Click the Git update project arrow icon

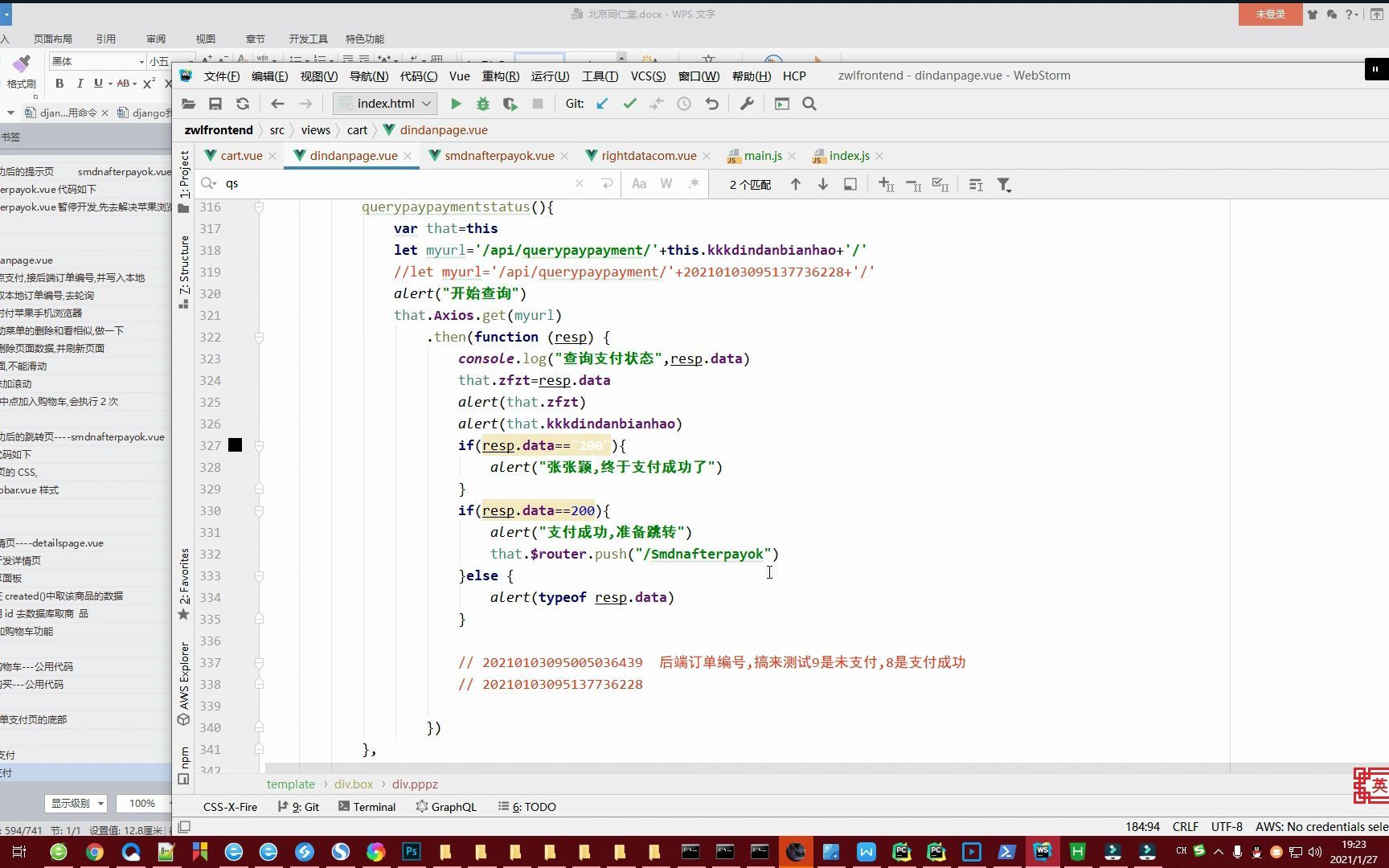point(602,104)
